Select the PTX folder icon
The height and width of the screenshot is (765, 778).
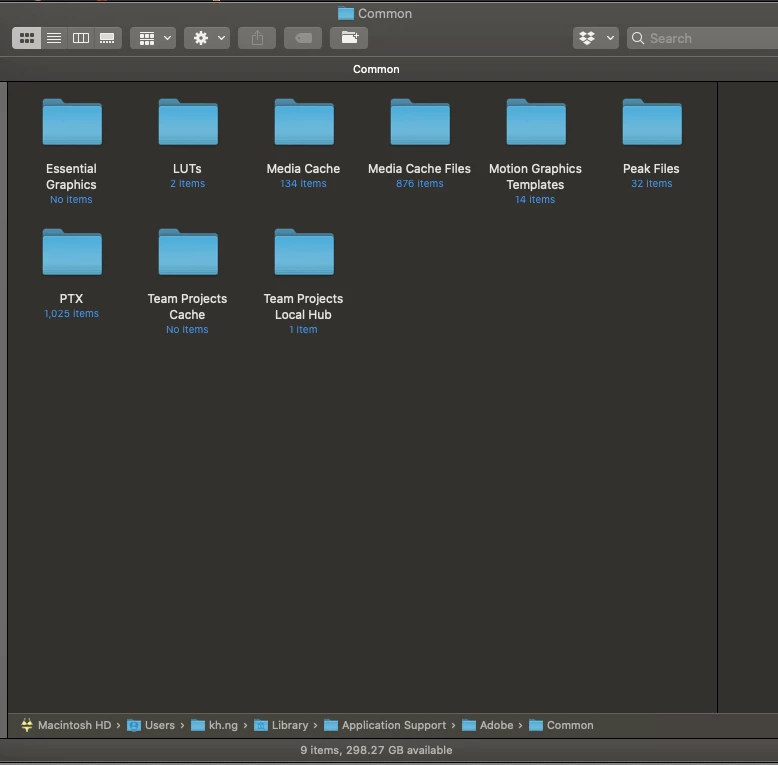(x=72, y=252)
